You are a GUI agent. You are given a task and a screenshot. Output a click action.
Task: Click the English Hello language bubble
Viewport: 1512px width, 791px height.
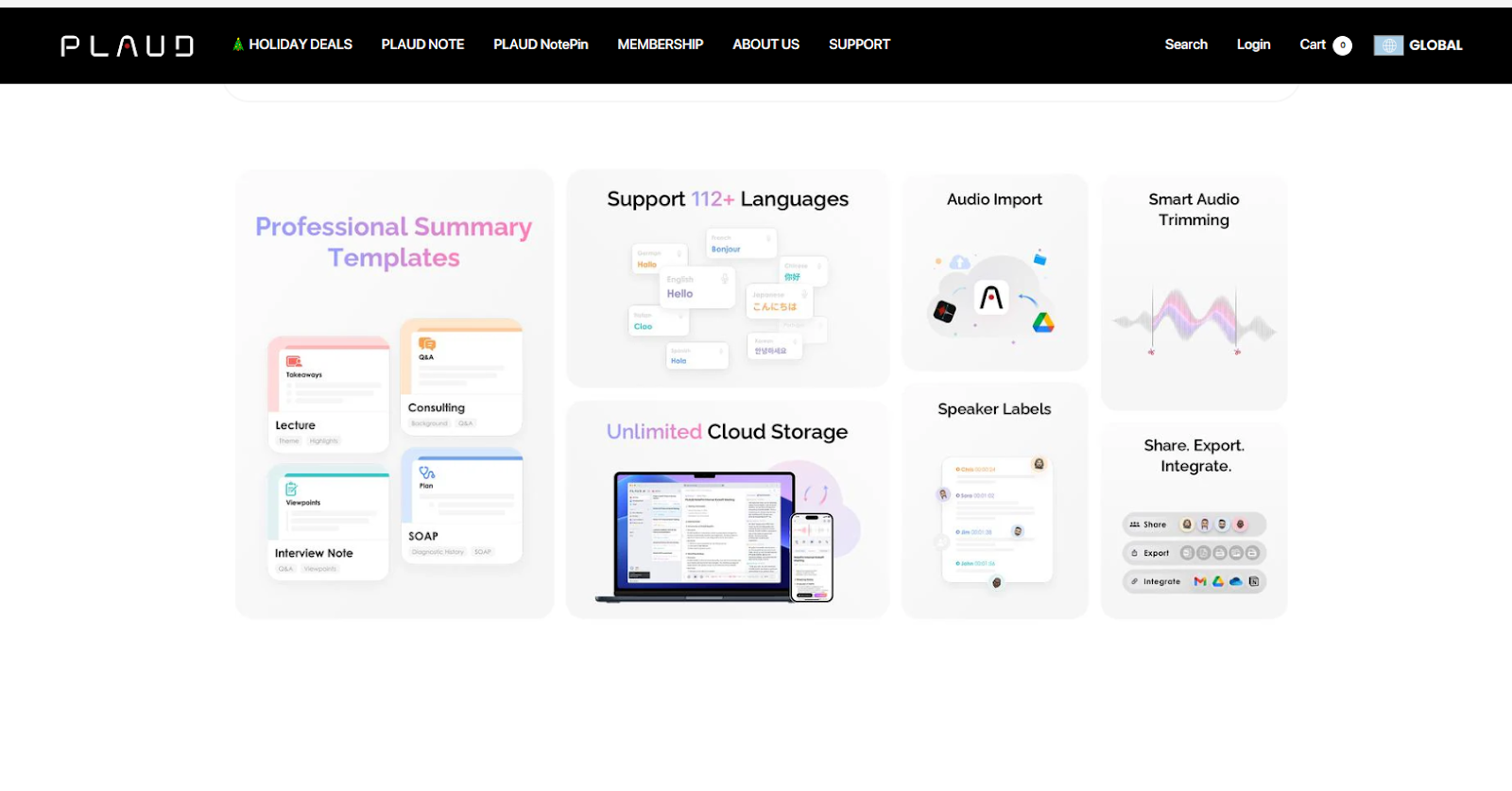pyautogui.click(x=697, y=287)
